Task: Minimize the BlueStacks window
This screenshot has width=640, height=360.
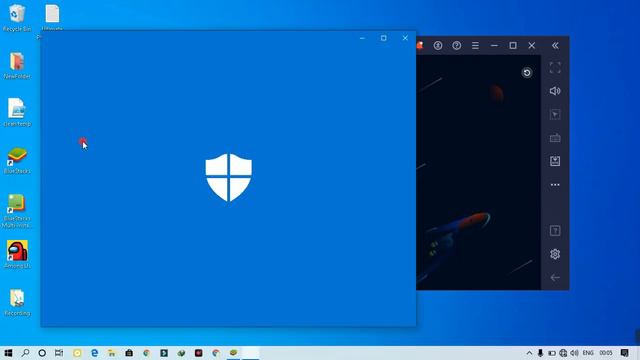Action: (x=494, y=45)
